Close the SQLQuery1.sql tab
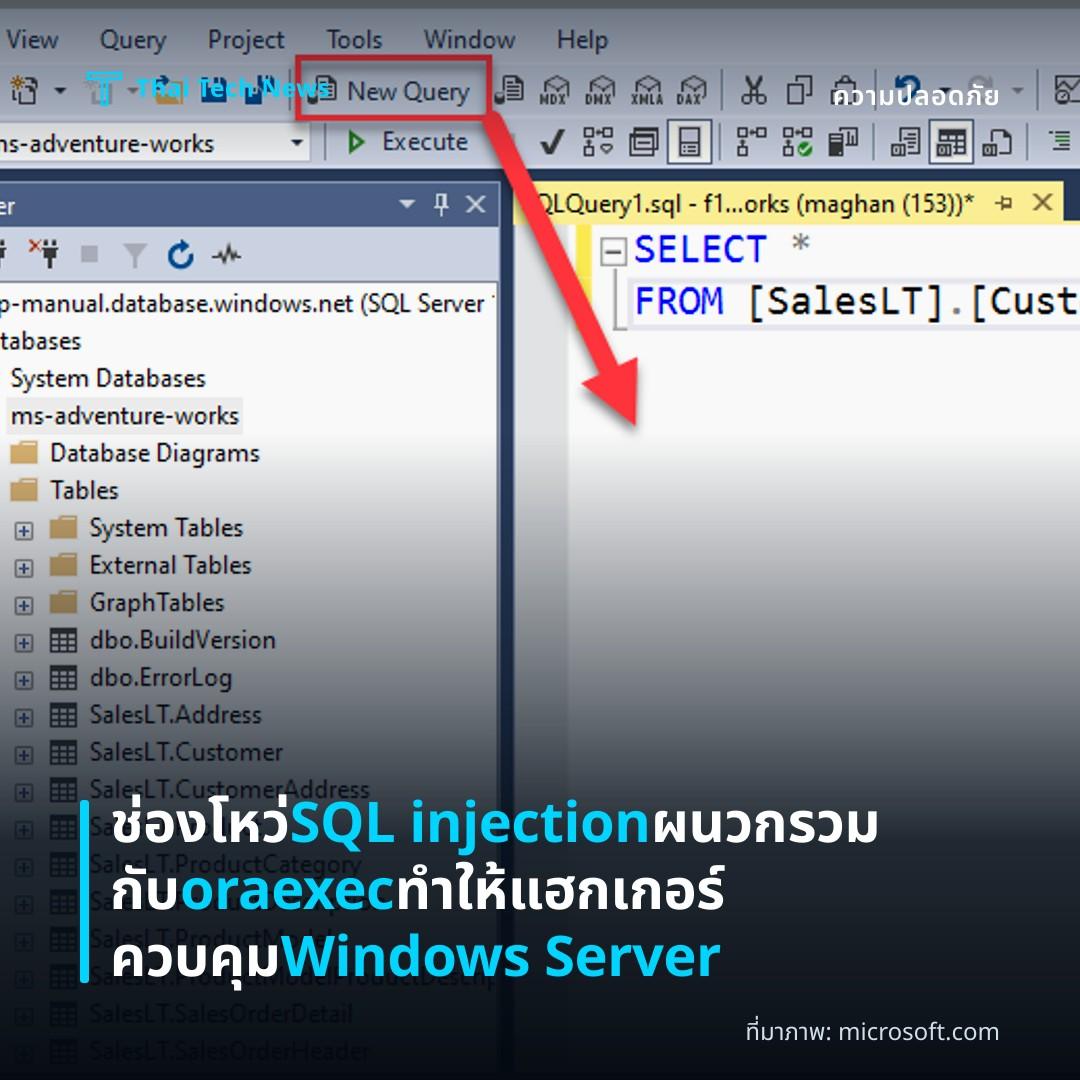1080x1080 pixels. 1043,202
